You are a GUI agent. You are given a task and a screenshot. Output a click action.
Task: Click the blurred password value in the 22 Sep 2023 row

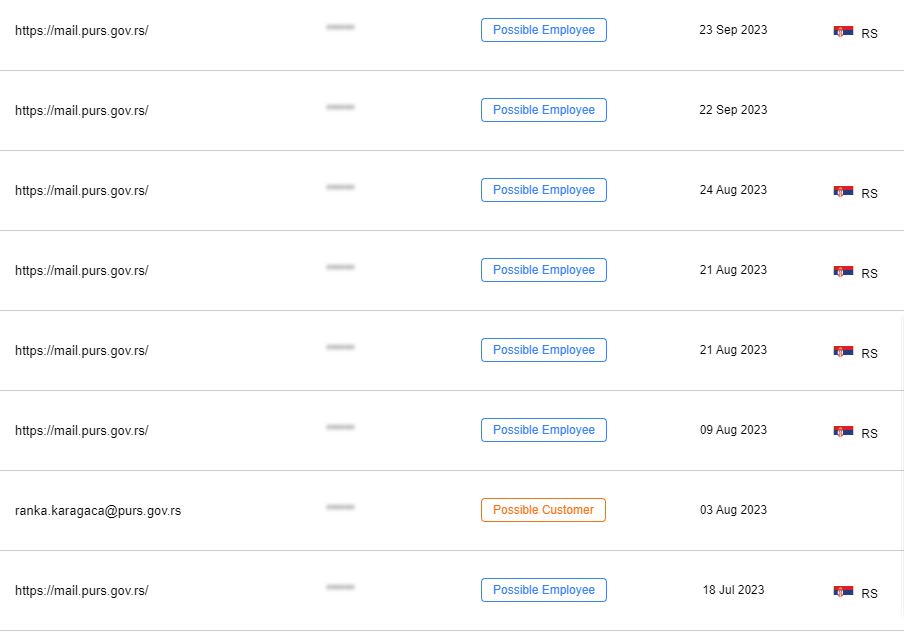340,107
